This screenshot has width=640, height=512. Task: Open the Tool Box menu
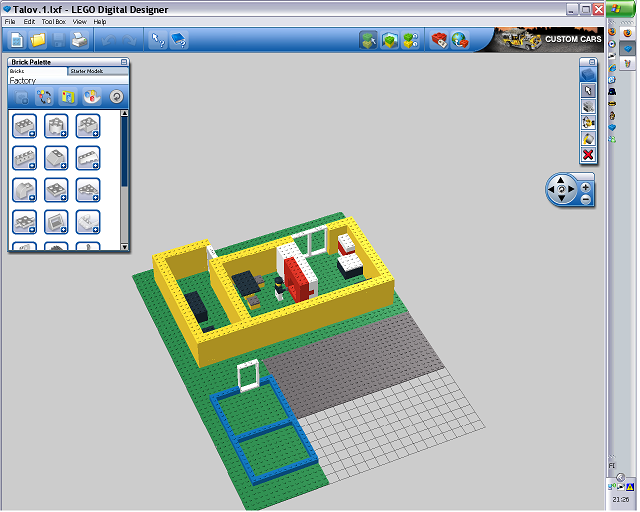(53, 22)
